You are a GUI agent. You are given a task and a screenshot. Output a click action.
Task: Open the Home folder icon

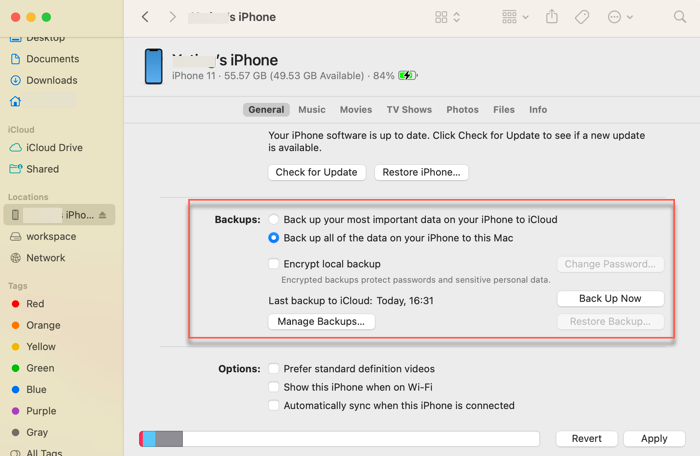[x=16, y=101]
